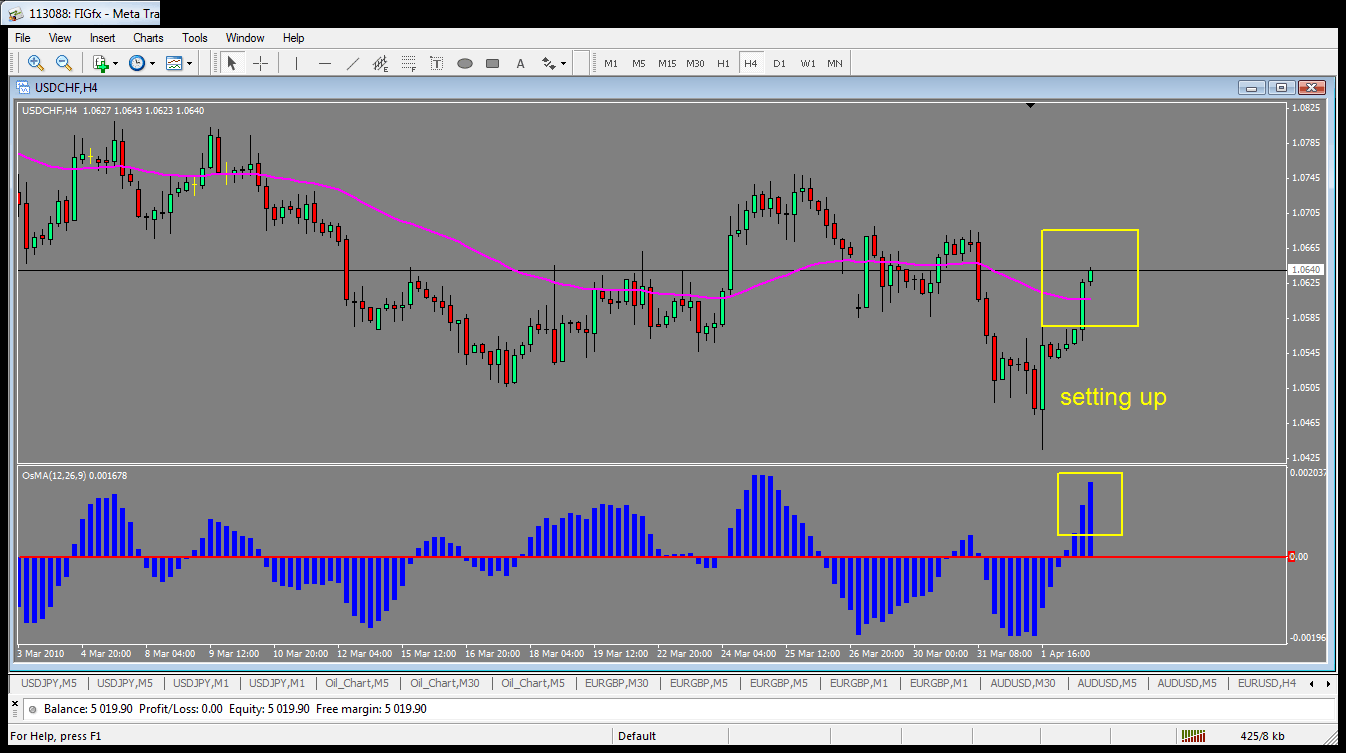This screenshot has height=753, width=1346.
Task: Expand the Templates dropdown arrow
Action: tap(189, 63)
